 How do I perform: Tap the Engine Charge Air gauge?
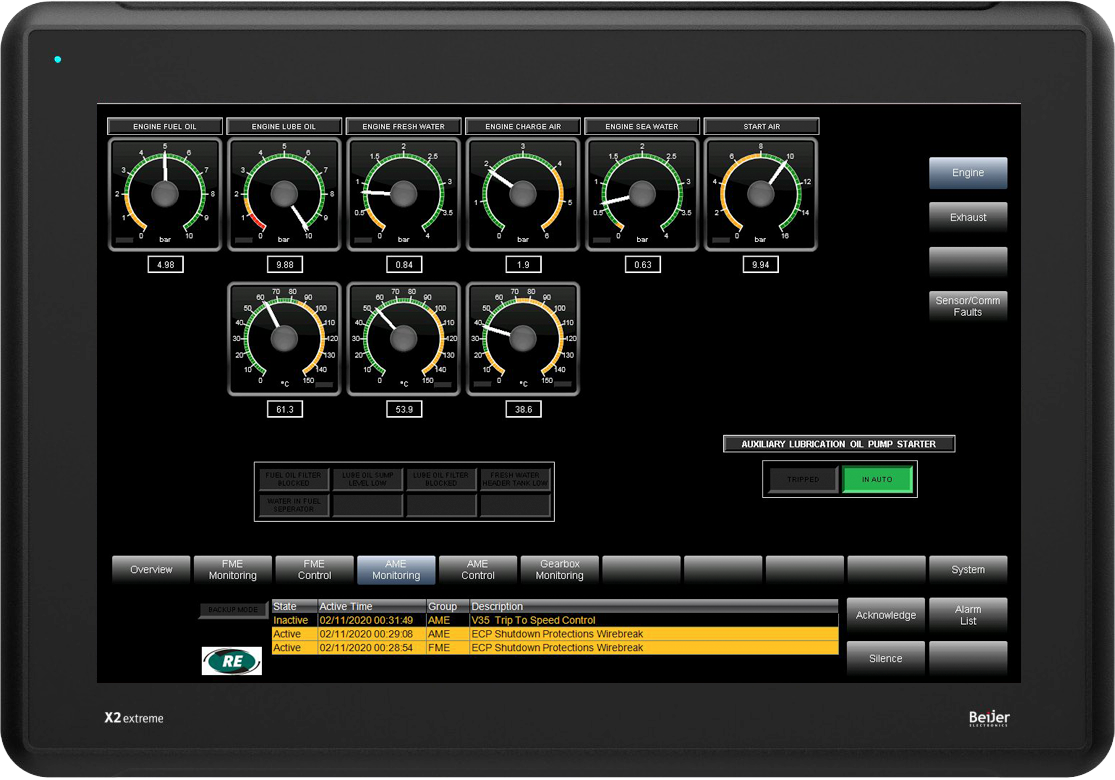523,194
